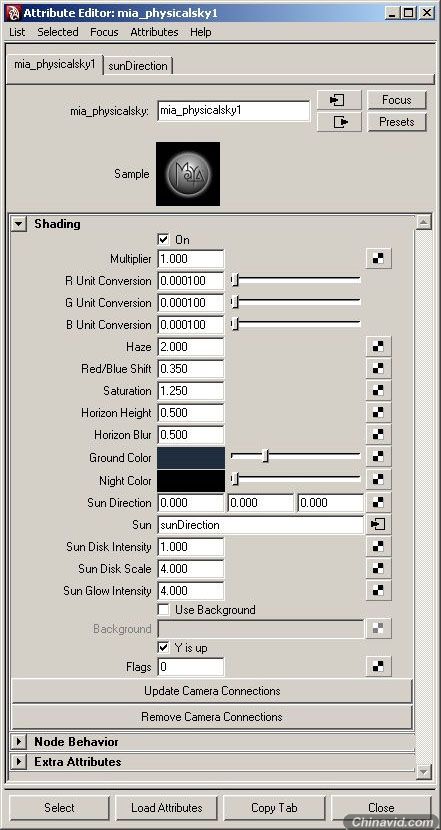
Task: Click the Update Camera Connections button
Action: click(x=212, y=691)
